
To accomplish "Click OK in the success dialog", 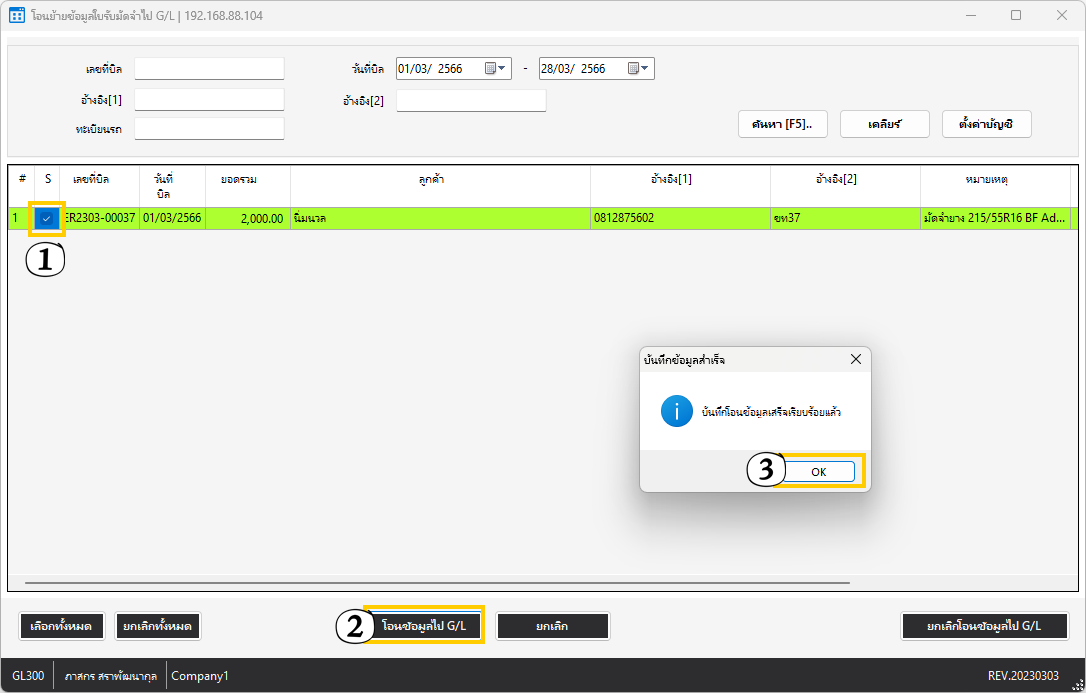I will coord(818,472).
